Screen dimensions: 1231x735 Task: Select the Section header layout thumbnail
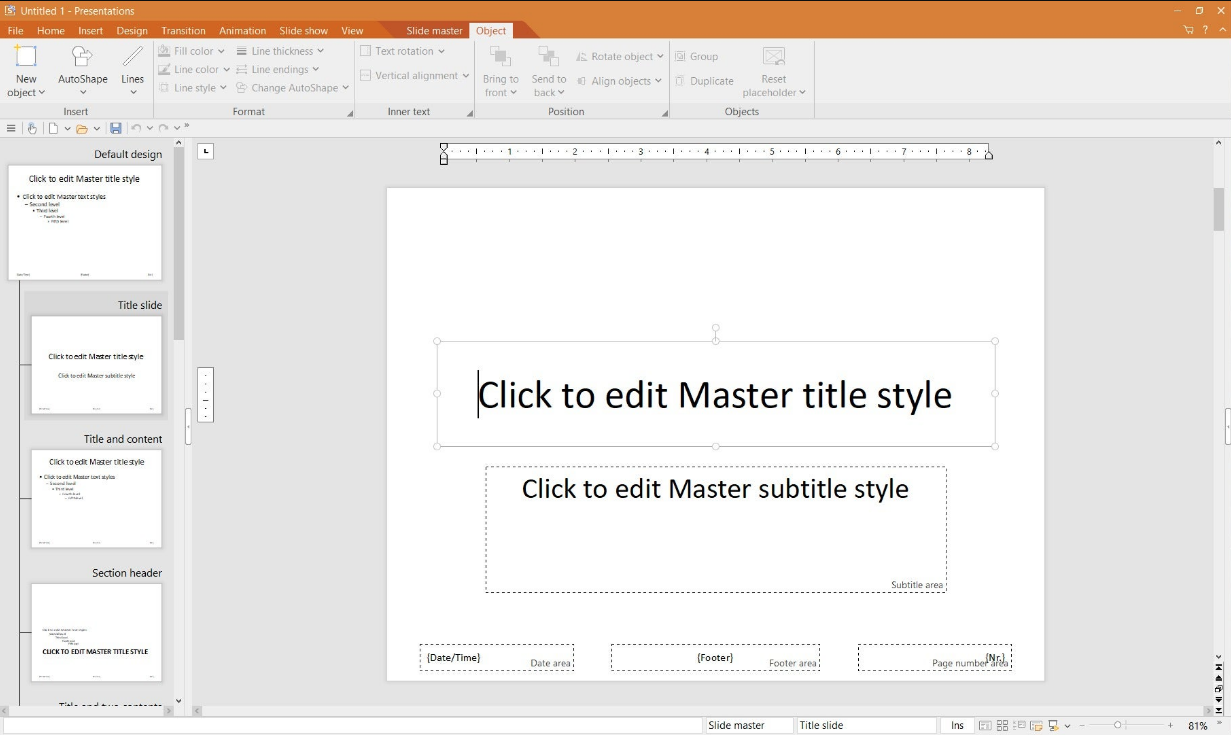(x=96, y=632)
